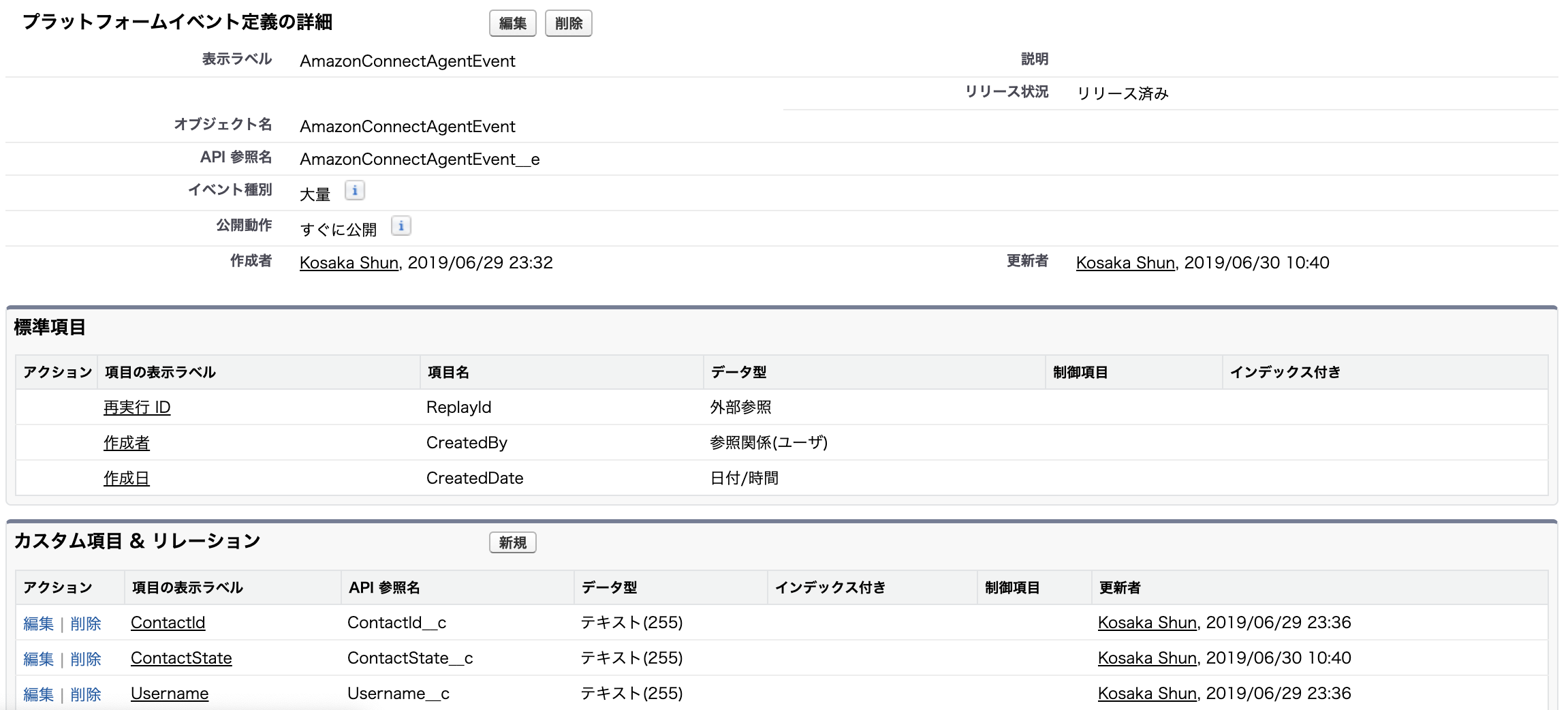The width and height of the screenshot is (1568, 710).
Task: Click the API name AmazonConnectAgentEvent__e
Action: (x=420, y=159)
